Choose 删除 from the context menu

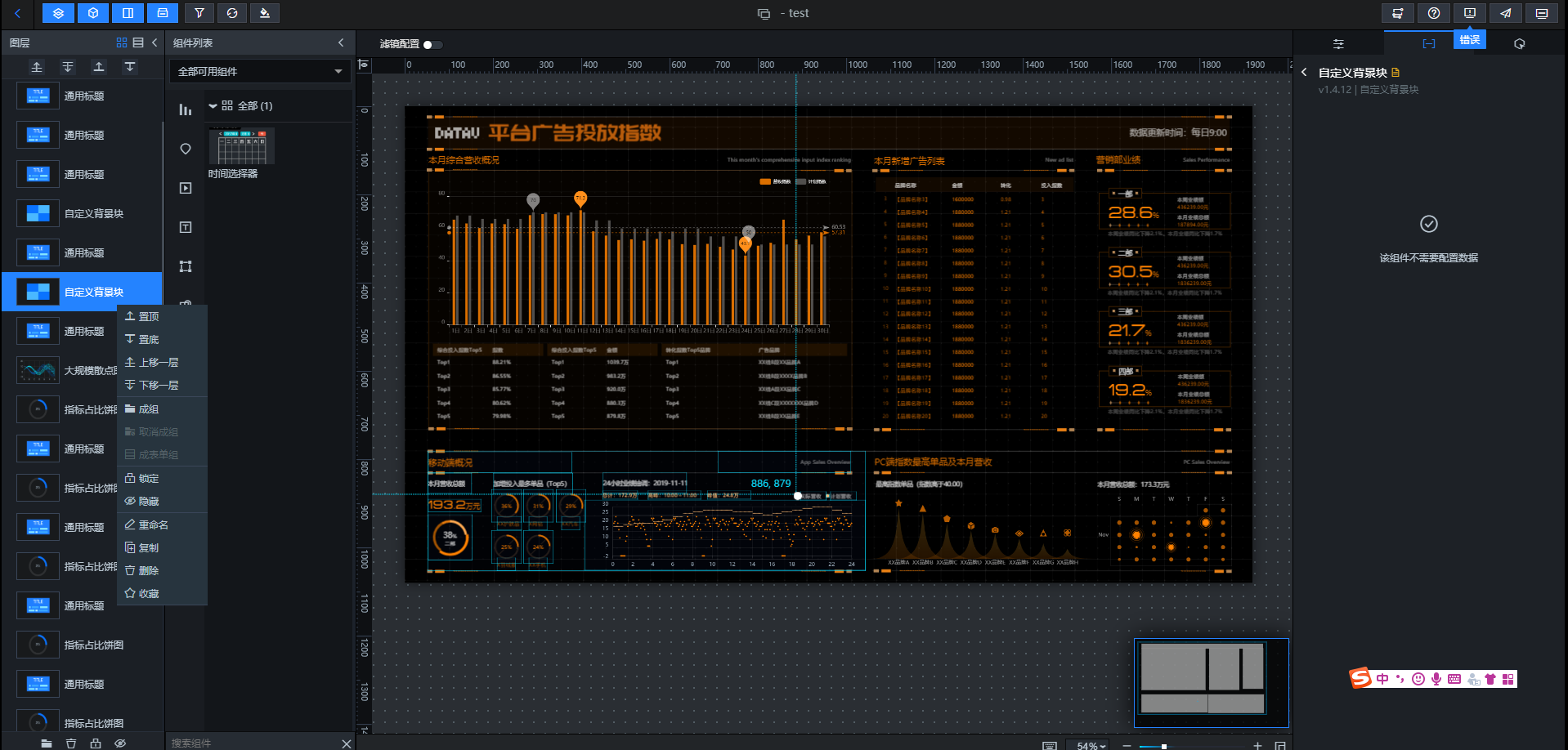point(162,571)
